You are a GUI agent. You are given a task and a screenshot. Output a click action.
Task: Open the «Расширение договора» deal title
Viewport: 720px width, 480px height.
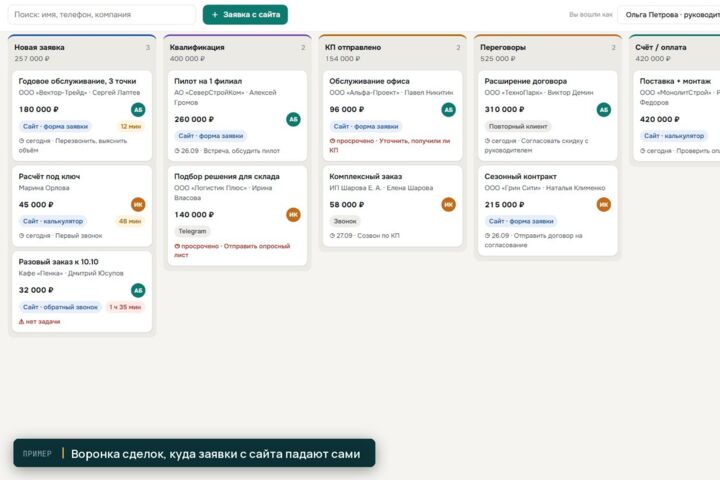click(x=526, y=81)
